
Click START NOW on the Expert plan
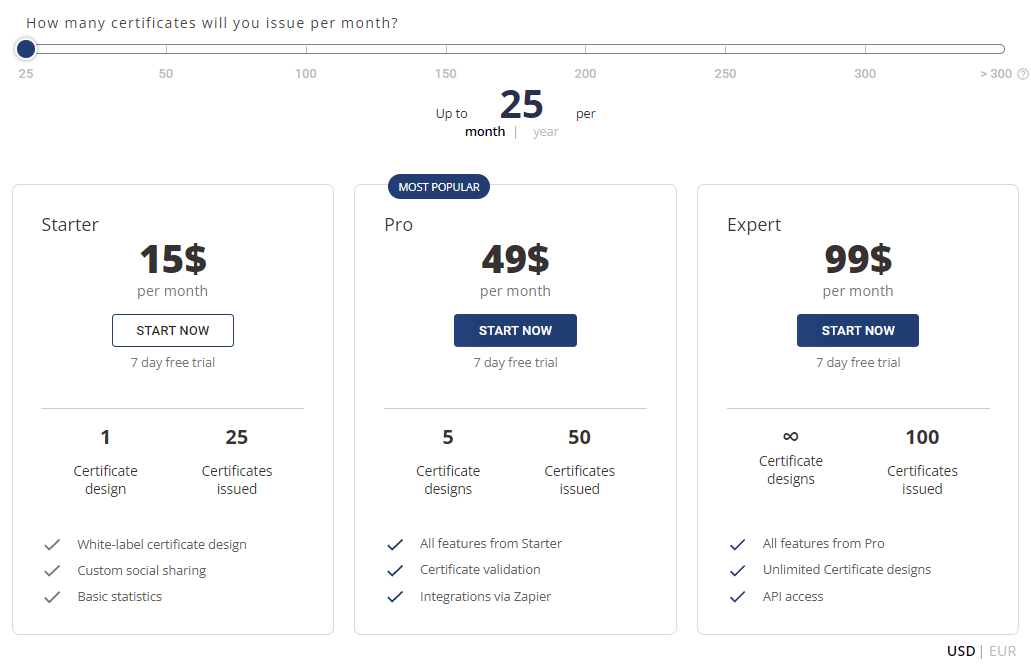pyautogui.click(x=857, y=330)
